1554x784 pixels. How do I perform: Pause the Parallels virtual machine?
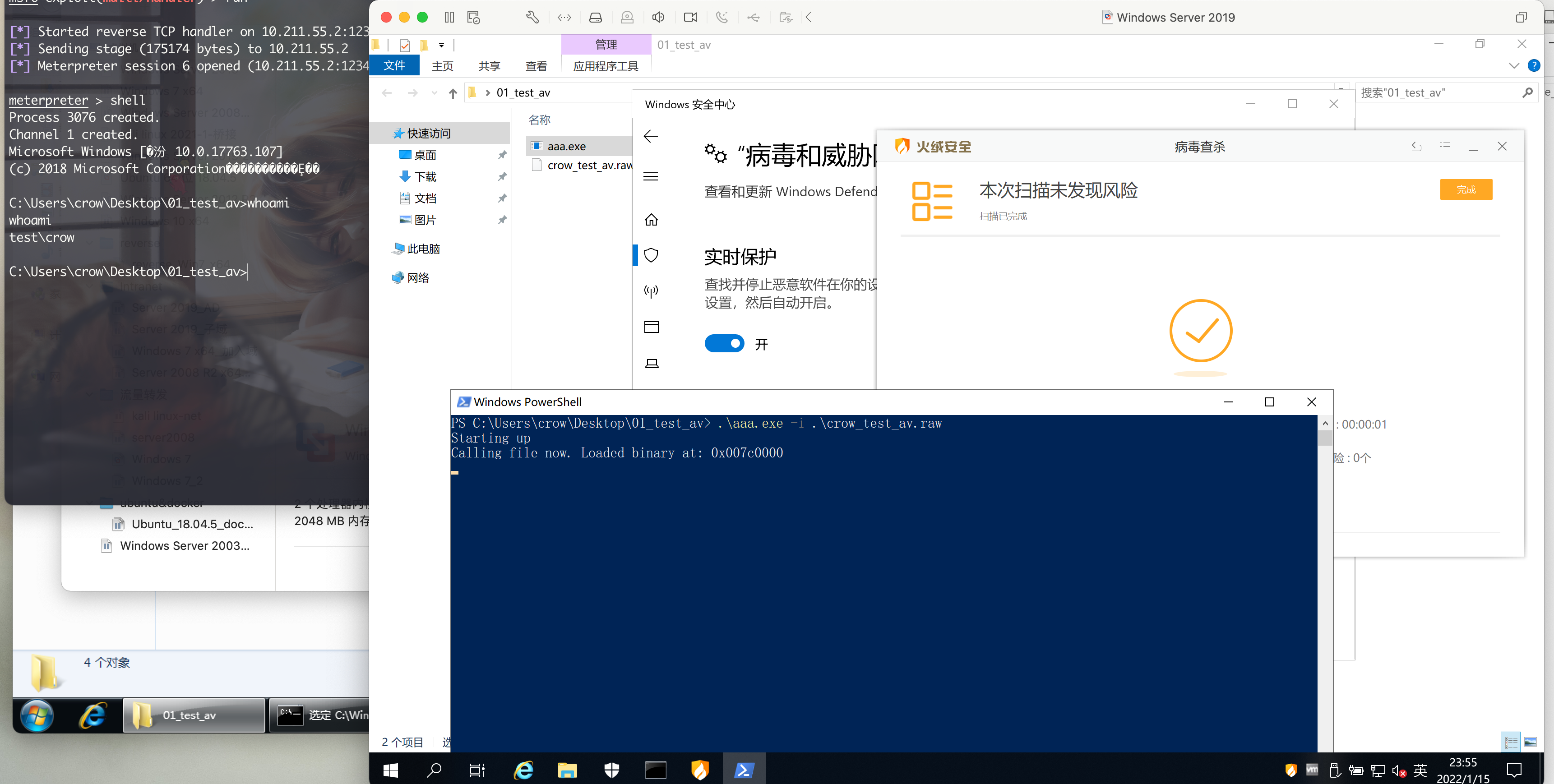click(x=449, y=18)
